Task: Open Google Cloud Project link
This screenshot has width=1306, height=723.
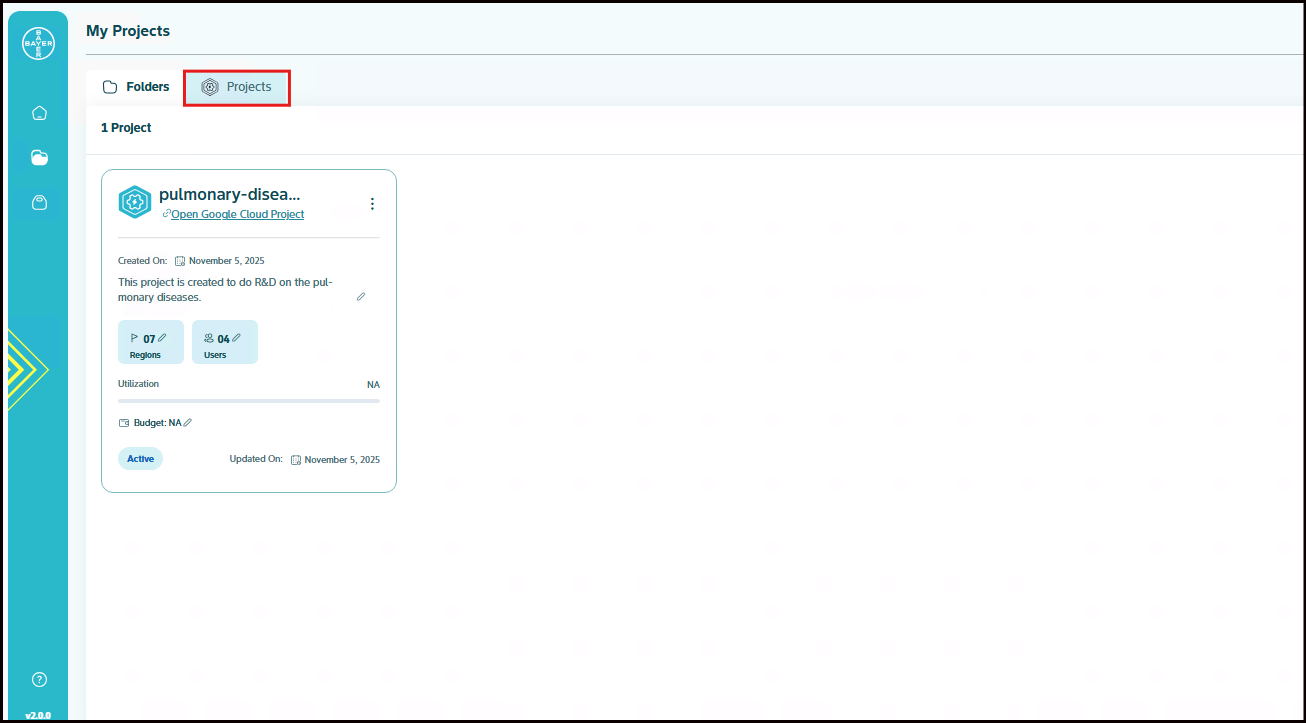Action: coord(237,214)
